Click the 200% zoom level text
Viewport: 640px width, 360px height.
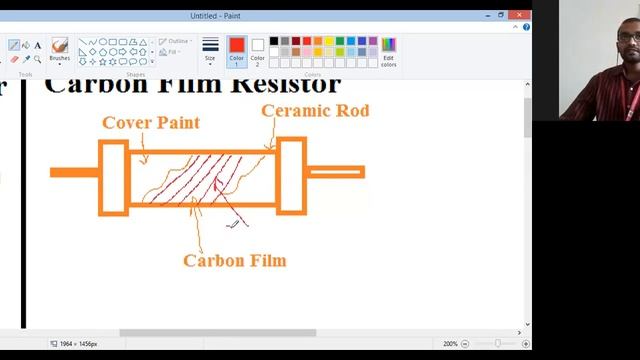pos(450,344)
